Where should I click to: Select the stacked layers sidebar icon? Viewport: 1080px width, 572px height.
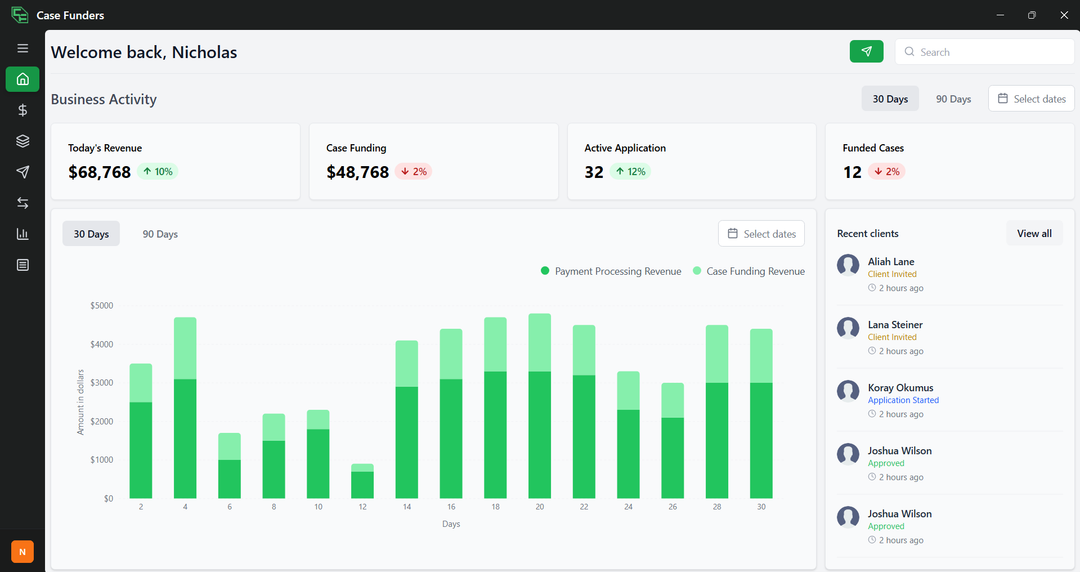point(22,141)
